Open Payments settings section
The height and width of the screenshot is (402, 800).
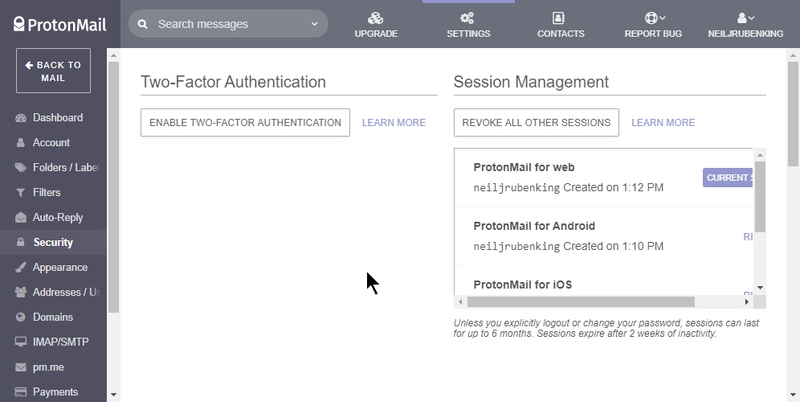click(x=55, y=392)
